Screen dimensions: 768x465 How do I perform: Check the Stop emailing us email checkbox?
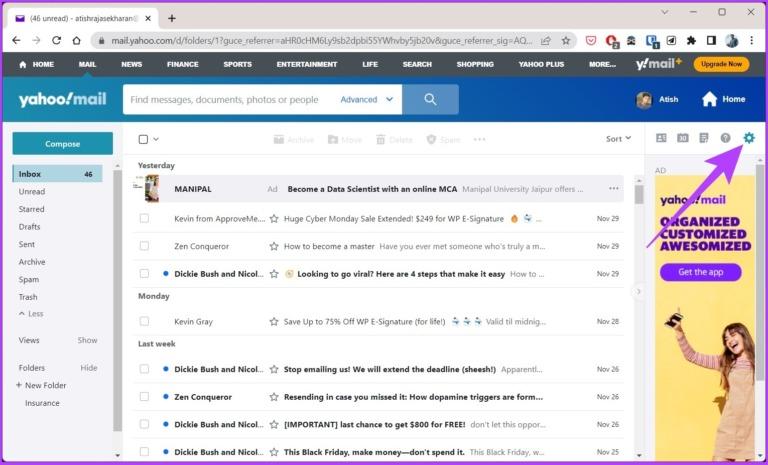point(144,368)
